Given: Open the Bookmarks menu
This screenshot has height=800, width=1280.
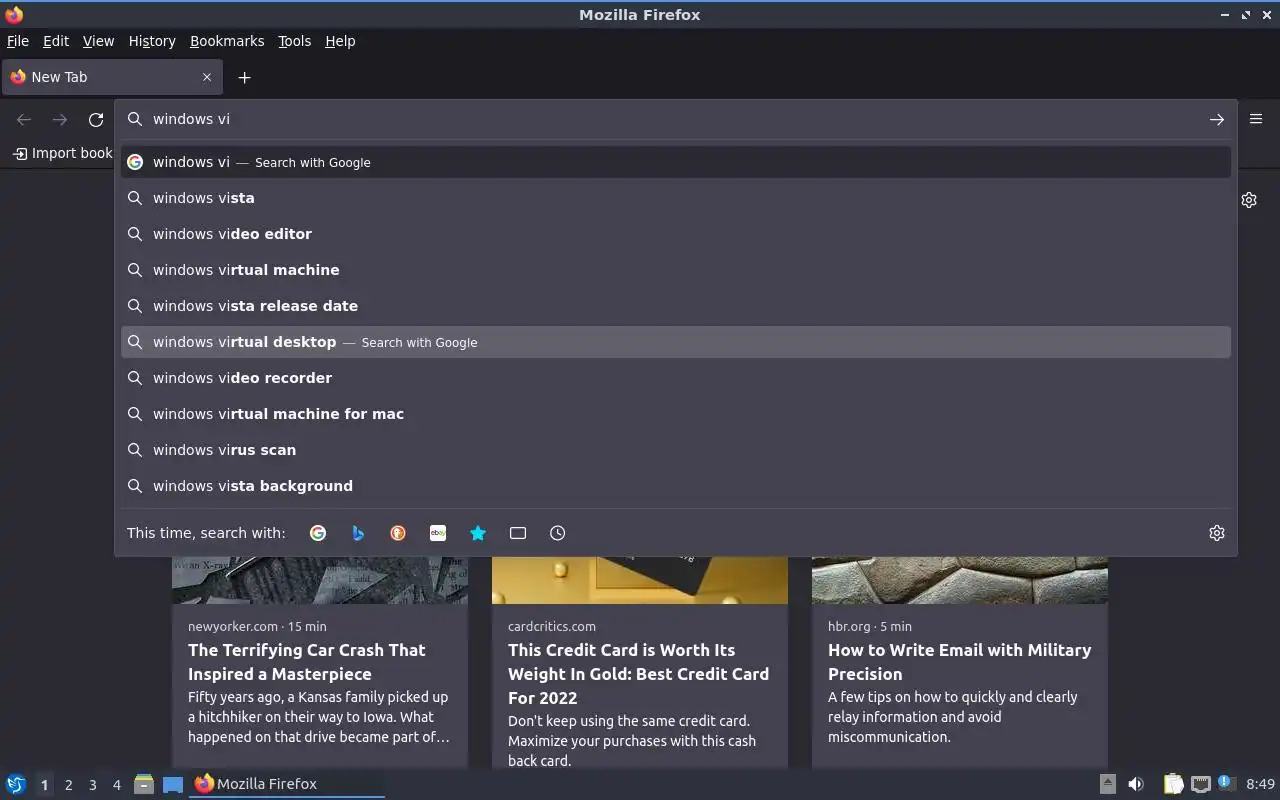Looking at the screenshot, I should coord(227,41).
